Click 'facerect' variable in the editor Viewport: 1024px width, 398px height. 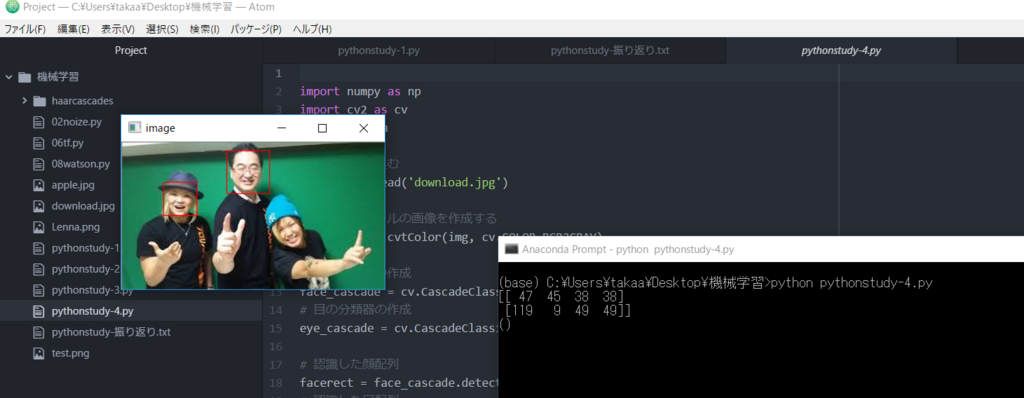point(331,382)
